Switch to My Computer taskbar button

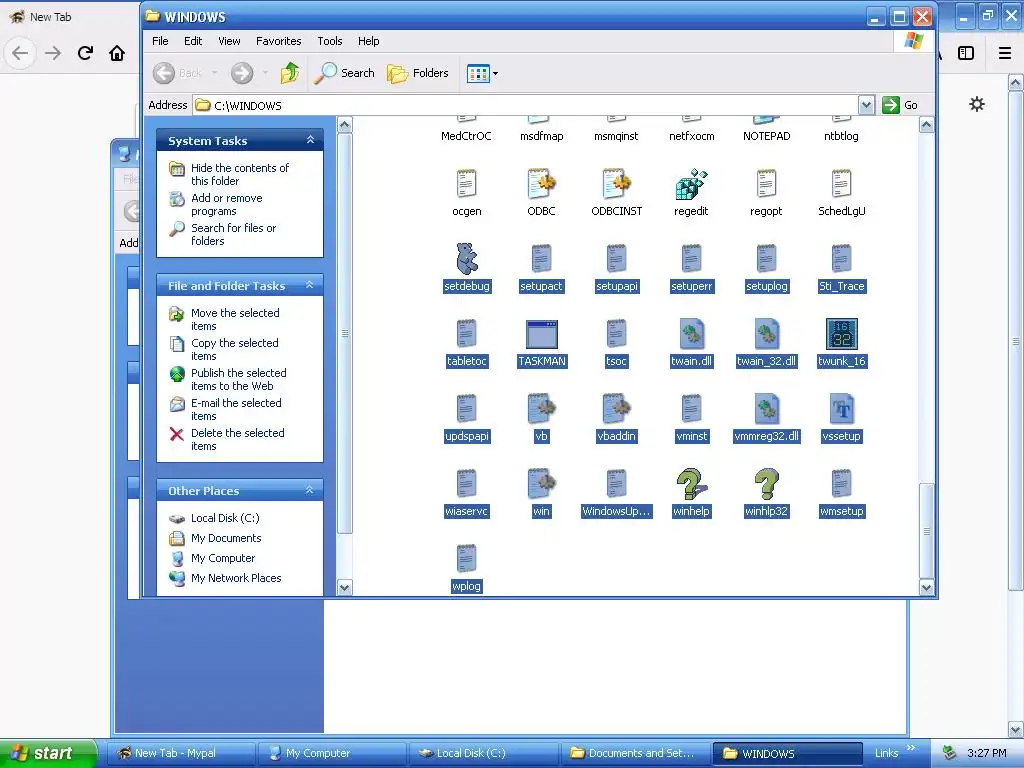[332, 753]
